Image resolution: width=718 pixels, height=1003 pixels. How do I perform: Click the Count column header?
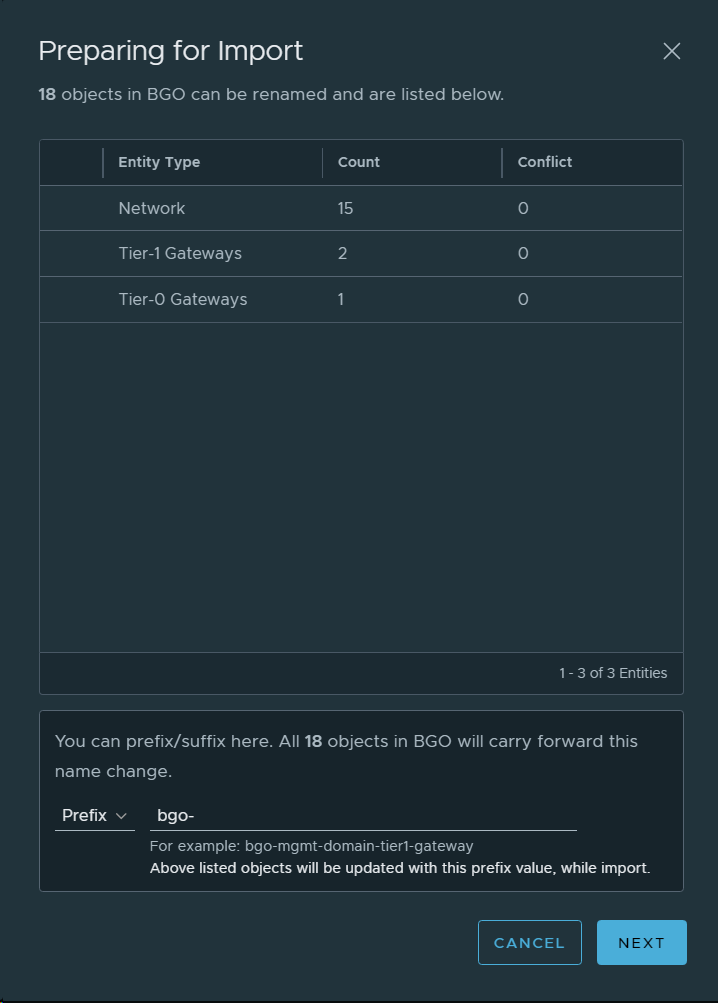point(359,162)
